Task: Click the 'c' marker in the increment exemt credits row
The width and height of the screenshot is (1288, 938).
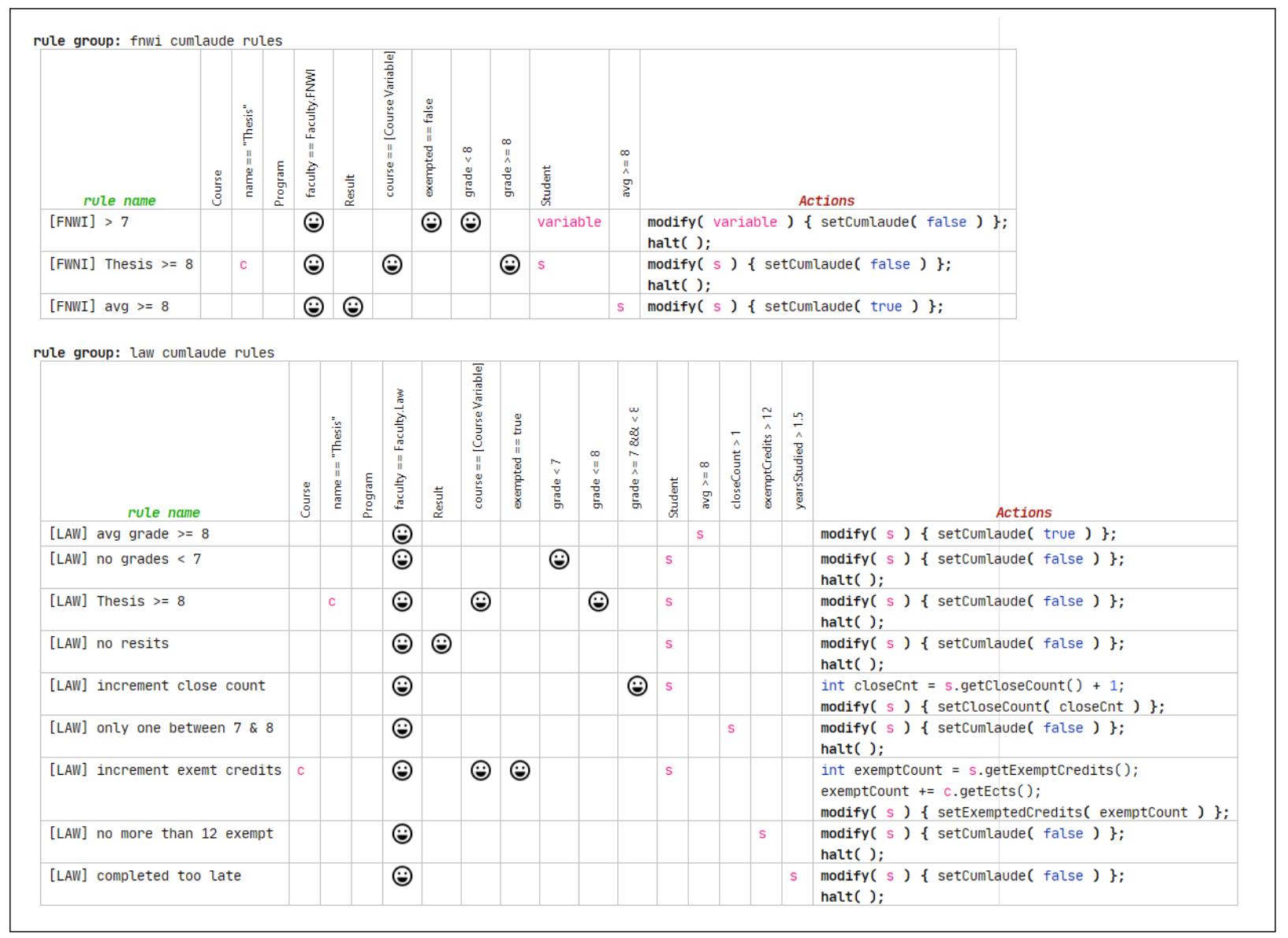Action: tap(300, 770)
